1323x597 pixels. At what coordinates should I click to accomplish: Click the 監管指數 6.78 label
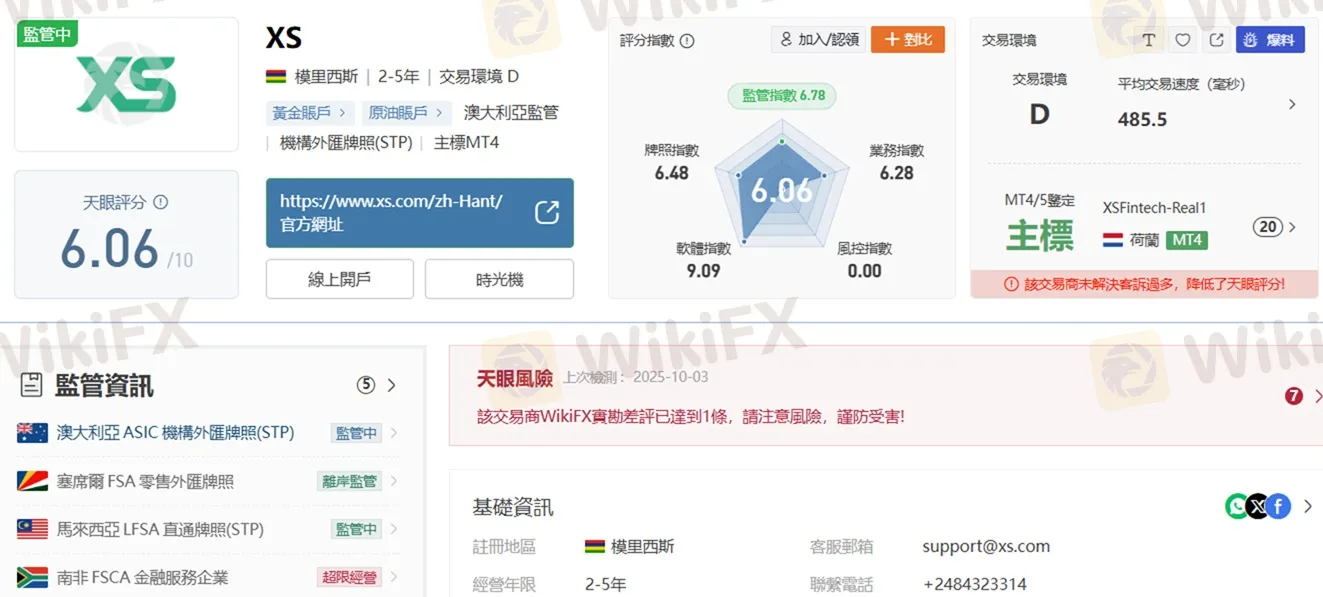pos(782,95)
